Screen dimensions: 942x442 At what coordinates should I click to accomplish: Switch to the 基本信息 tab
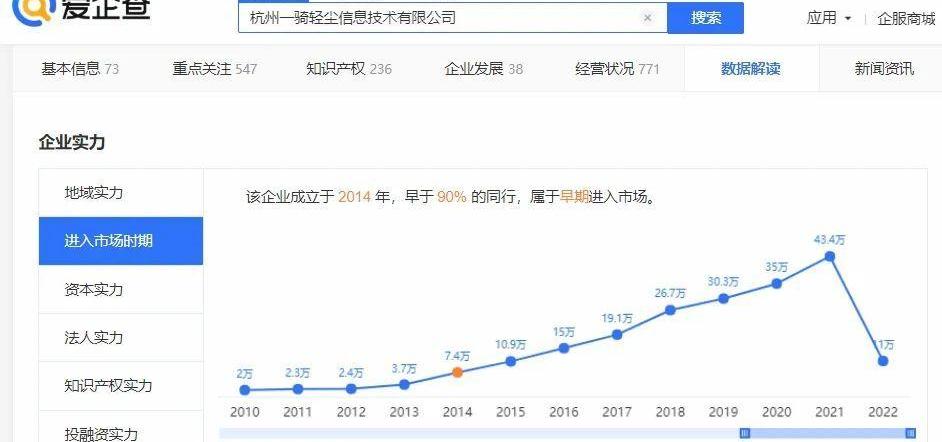click(80, 68)
